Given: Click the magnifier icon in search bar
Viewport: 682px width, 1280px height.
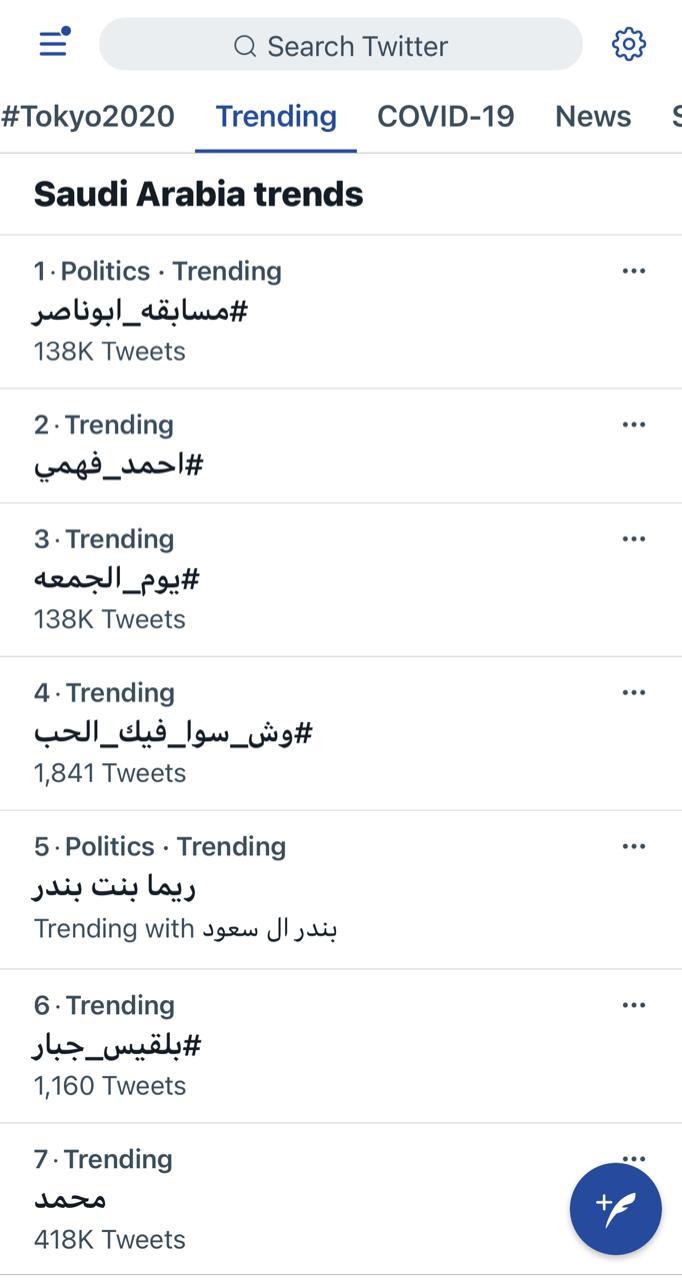Looking at the screenshot, I should pos(245,46).
